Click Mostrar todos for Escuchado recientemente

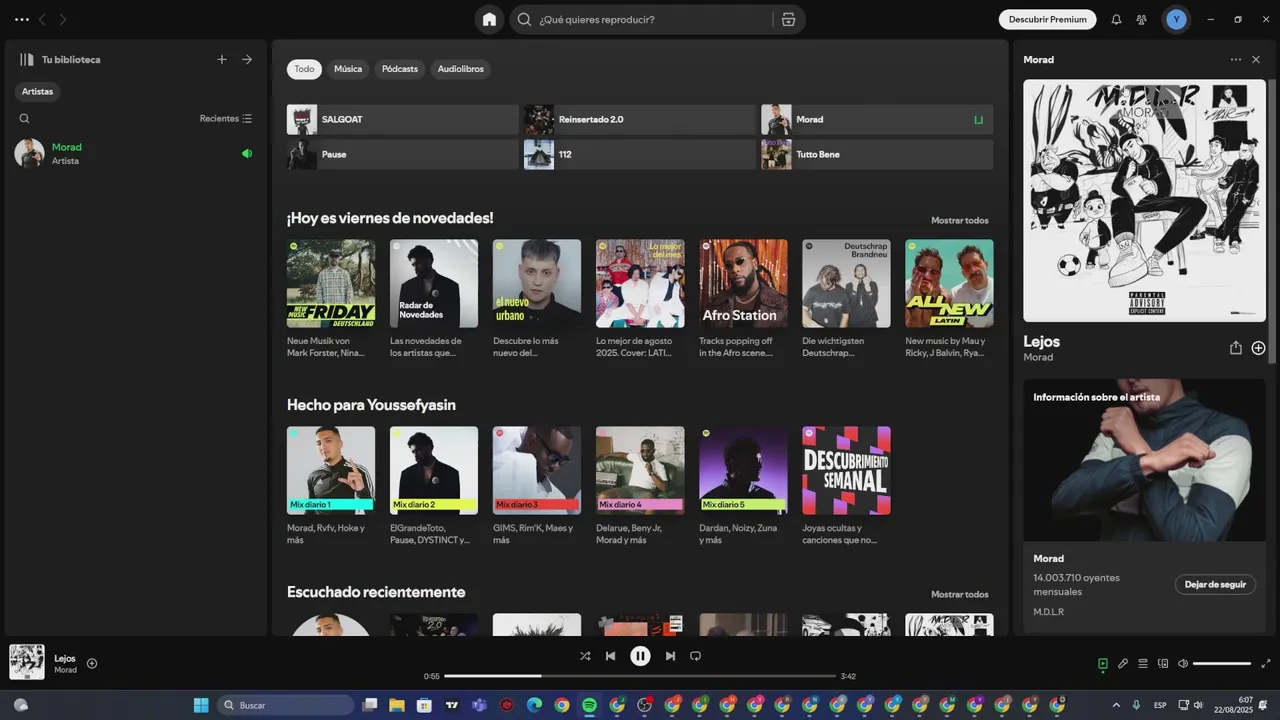[x=959, y=594]
